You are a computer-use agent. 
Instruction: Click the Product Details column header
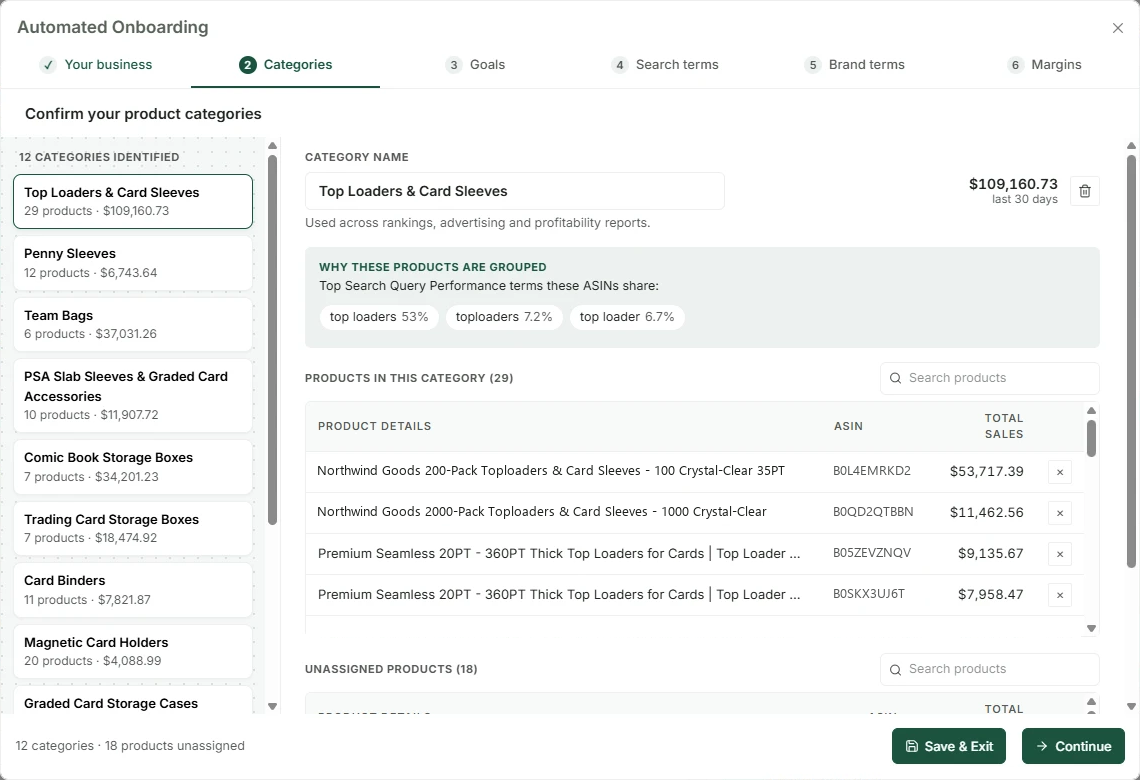374,426
